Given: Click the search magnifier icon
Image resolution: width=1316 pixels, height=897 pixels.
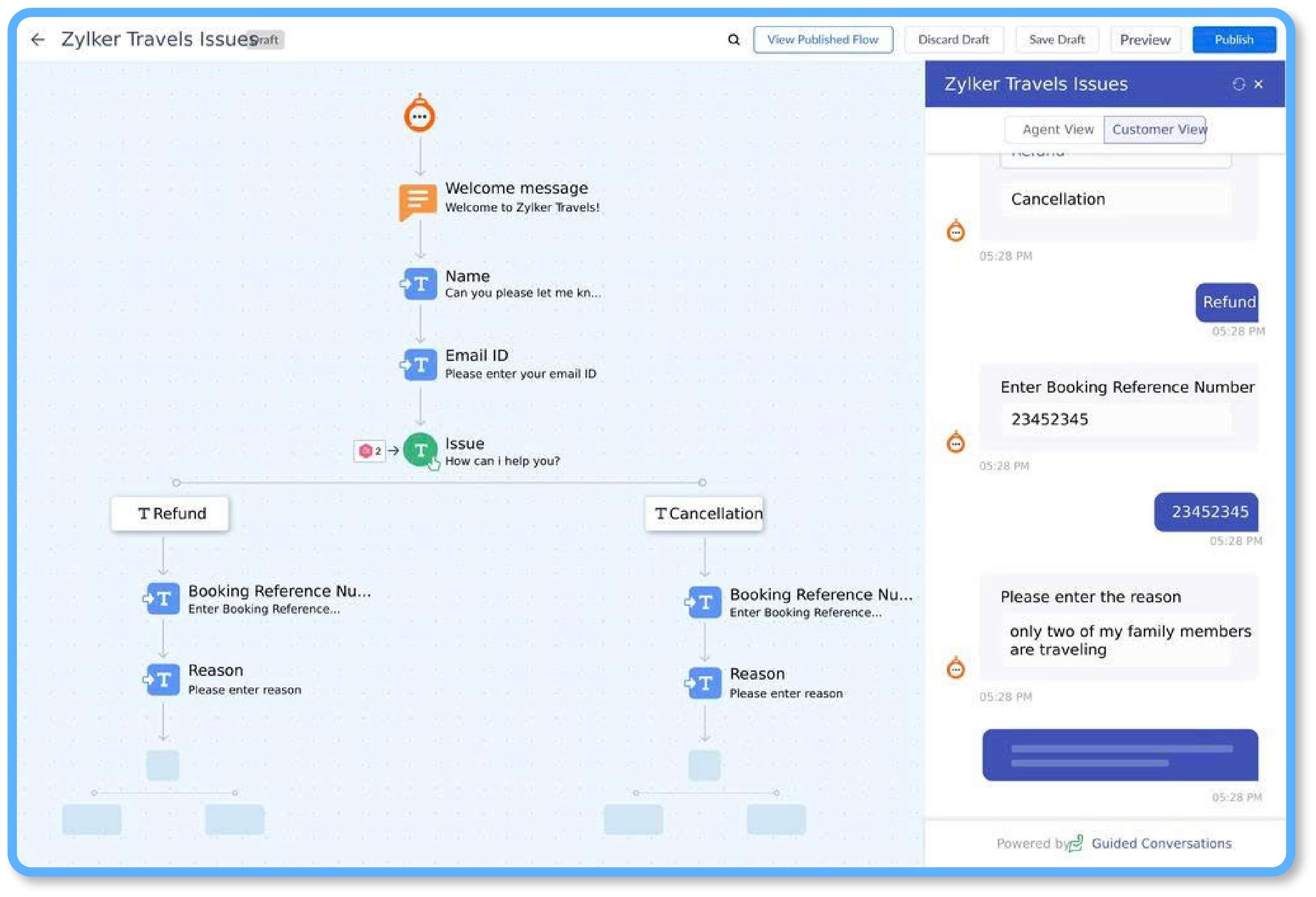Looking at the screenshot, I should tap(733, 40).
